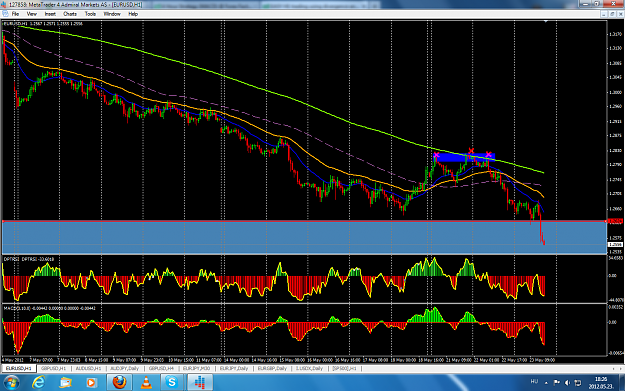Image resolution: width=625 pixels, height=391 pixels.
Task: Click the DPTRSI indicator label
Action: pyautogui.click(x=28, y=259)
